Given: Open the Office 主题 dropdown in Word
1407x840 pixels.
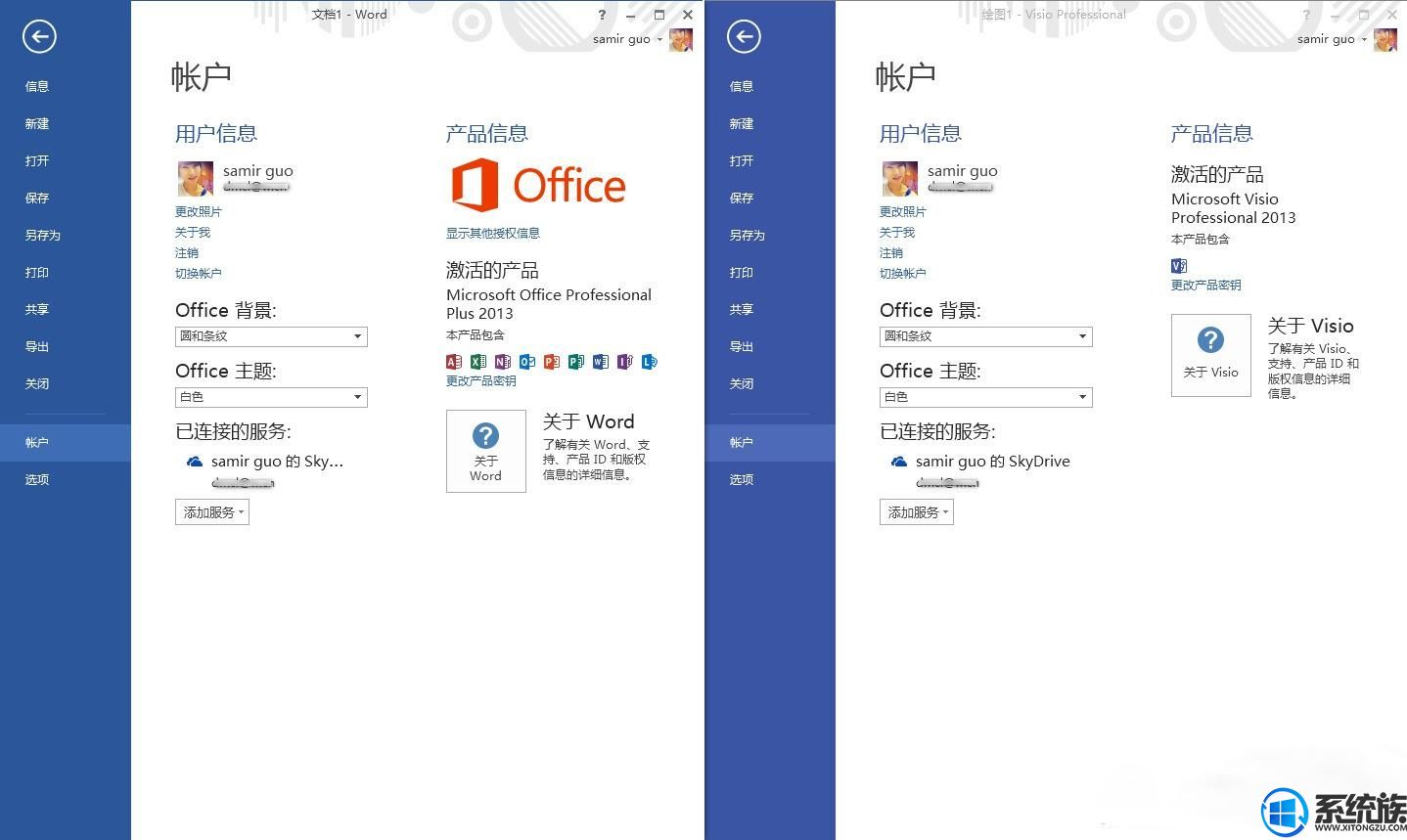Looking at the screenshot, I should [271, 397].
